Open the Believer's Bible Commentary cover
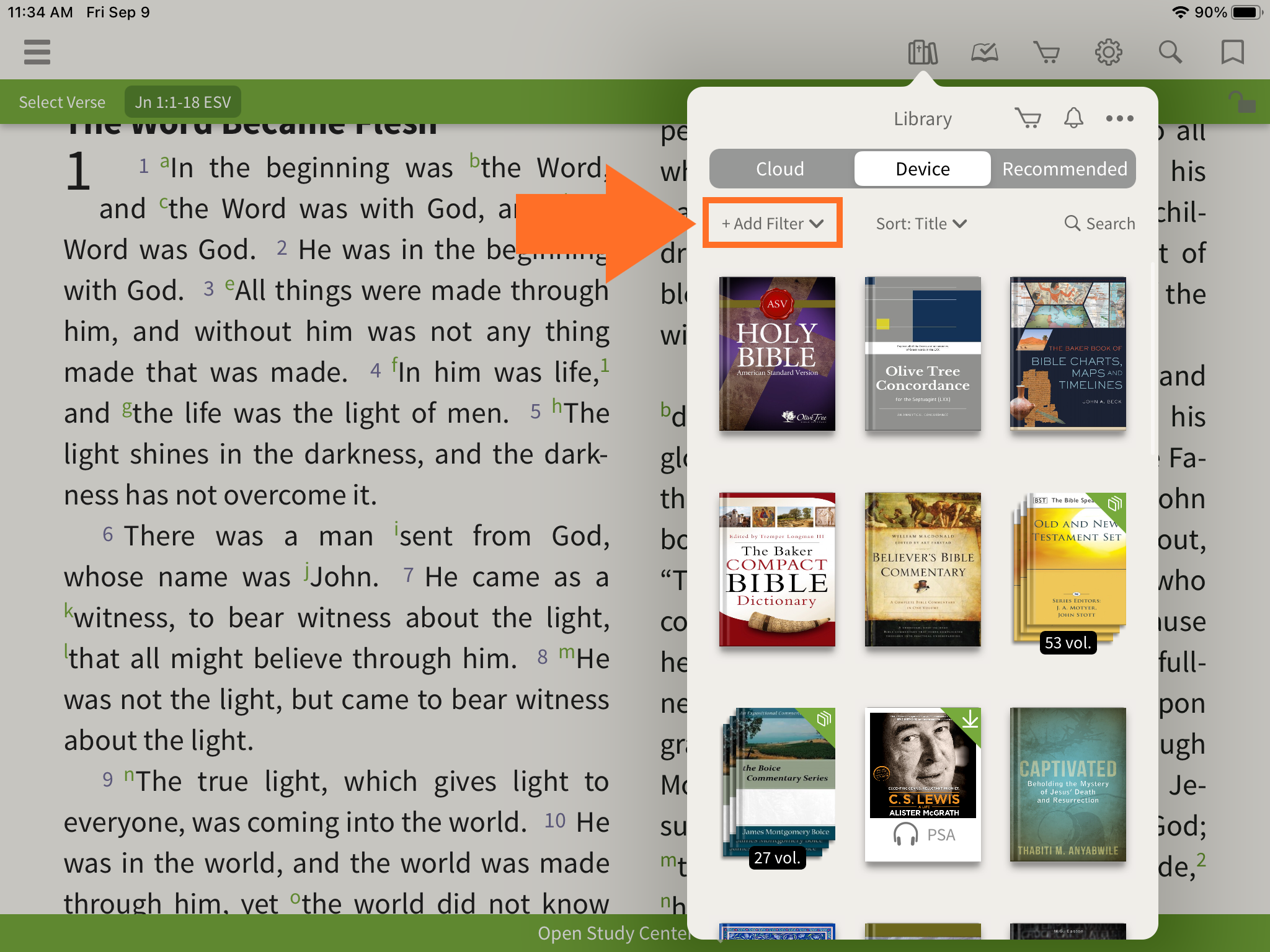Image resolution: width=1270 pixels, height=952 pixels. 923,570
